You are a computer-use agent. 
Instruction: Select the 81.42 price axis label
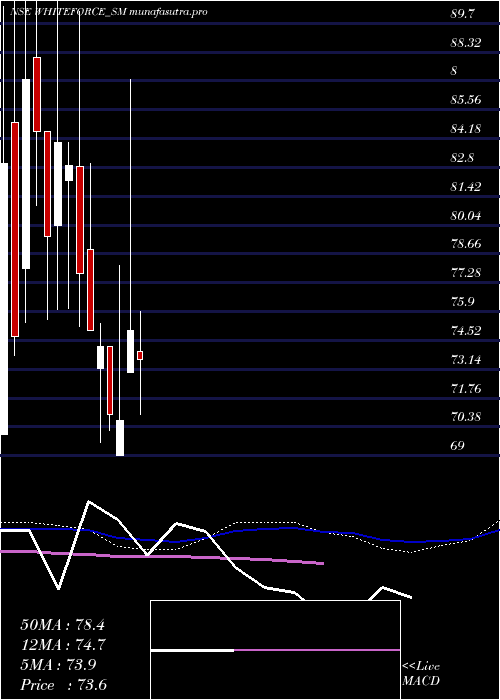pos(466,187)
